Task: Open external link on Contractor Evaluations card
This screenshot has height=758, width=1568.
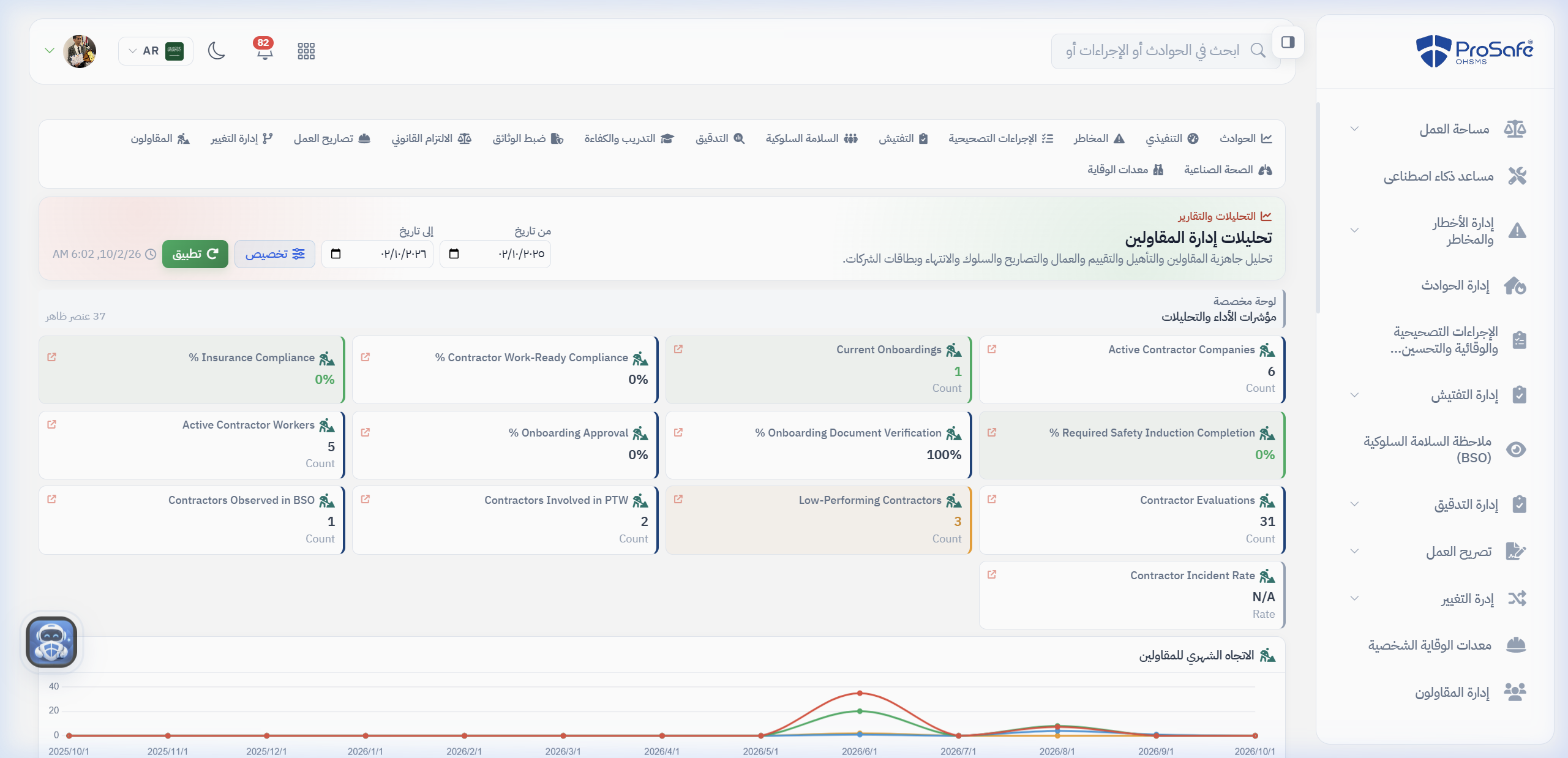Action: (992, 500)
